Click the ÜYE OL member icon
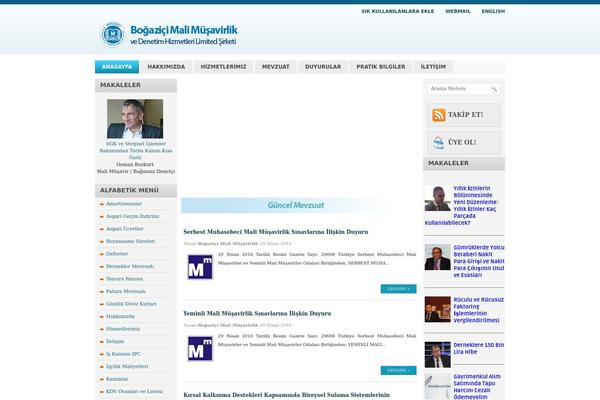600x400 pixels. click(x=439, y=142)
